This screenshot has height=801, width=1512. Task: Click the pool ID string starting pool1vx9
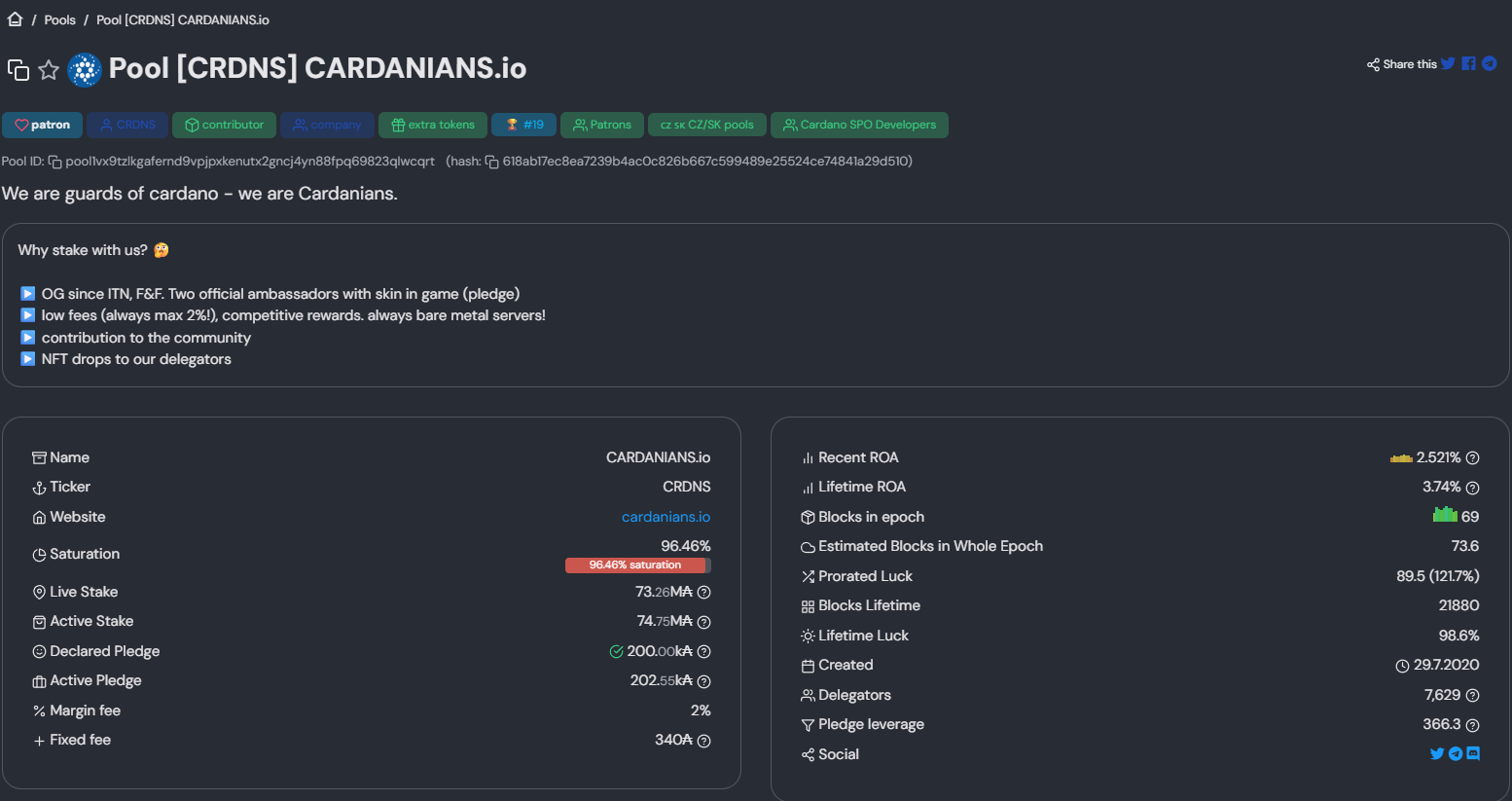(250, 162)
